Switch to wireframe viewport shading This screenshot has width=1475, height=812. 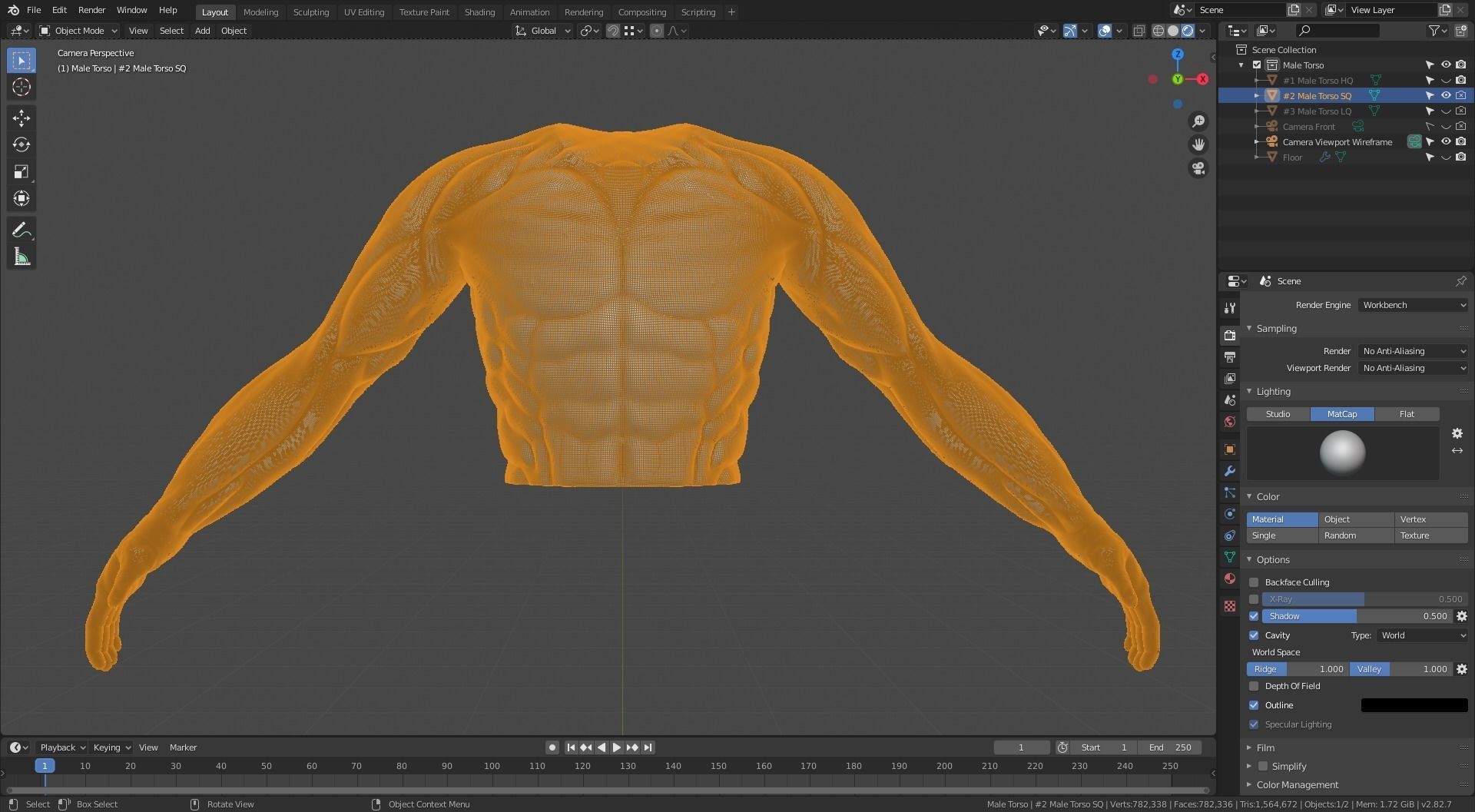click(1158, 31)
